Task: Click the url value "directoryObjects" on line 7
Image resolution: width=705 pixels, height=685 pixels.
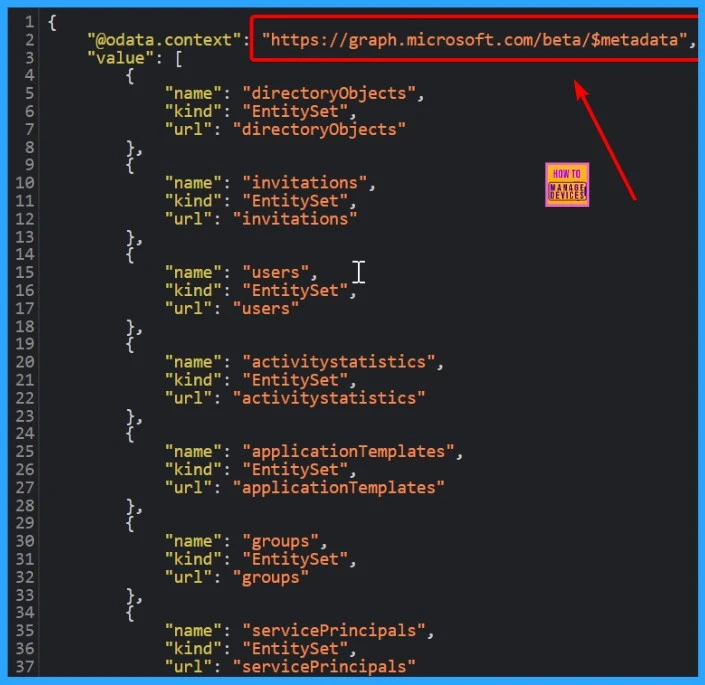Action: (x=319, y=129)
